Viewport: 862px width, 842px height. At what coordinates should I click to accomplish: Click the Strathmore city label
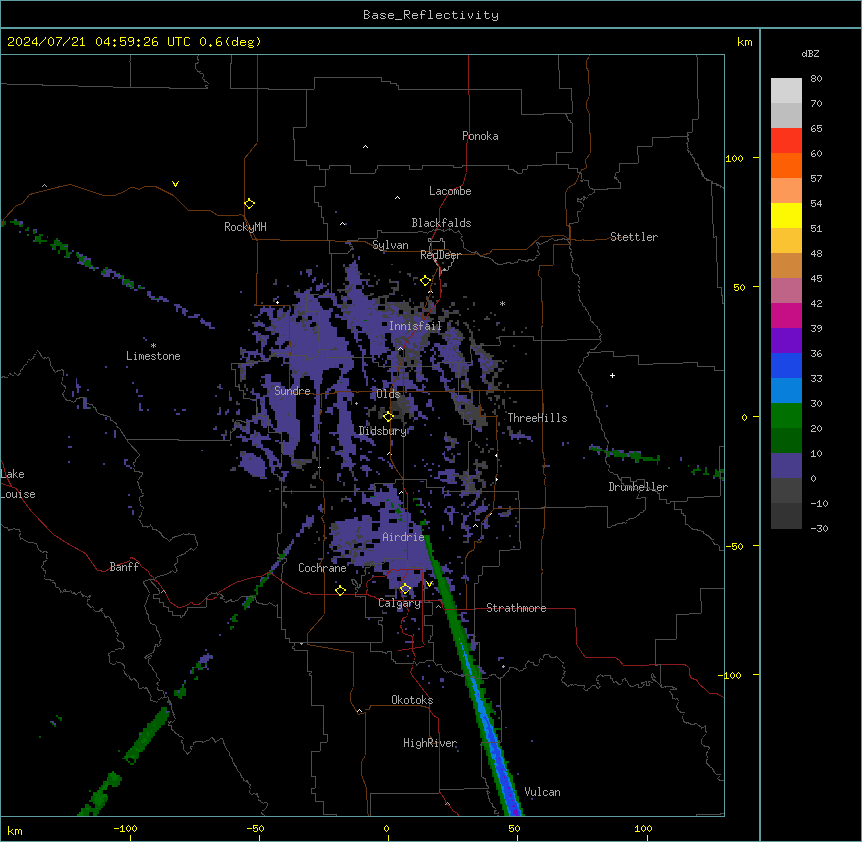coord(516,608)
